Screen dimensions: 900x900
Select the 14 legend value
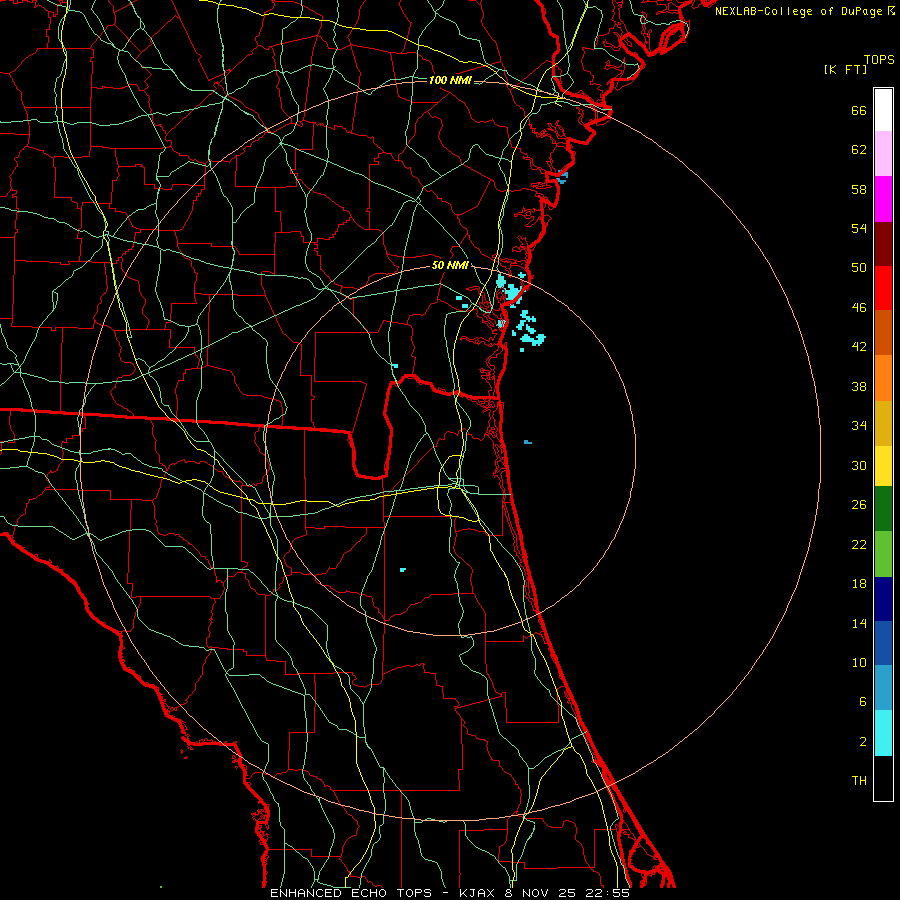859,624
